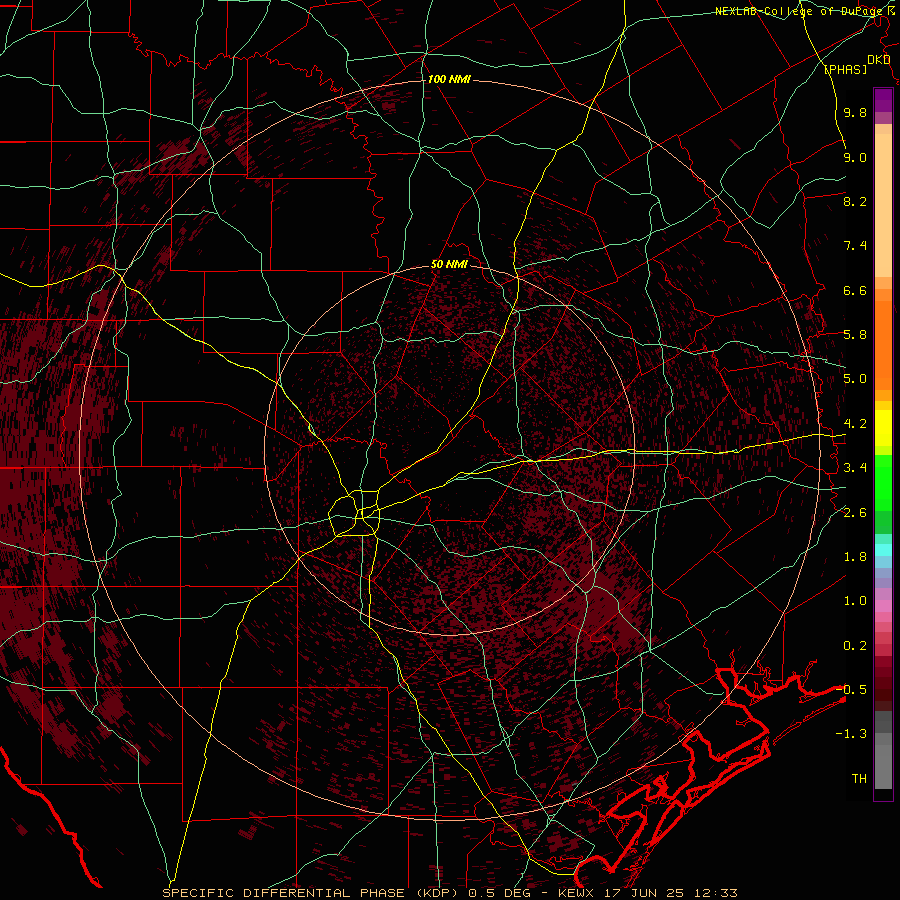This screenshot has width=900, height=900.
Task: Click the 1.0 scale value
Action: point(855,601)
